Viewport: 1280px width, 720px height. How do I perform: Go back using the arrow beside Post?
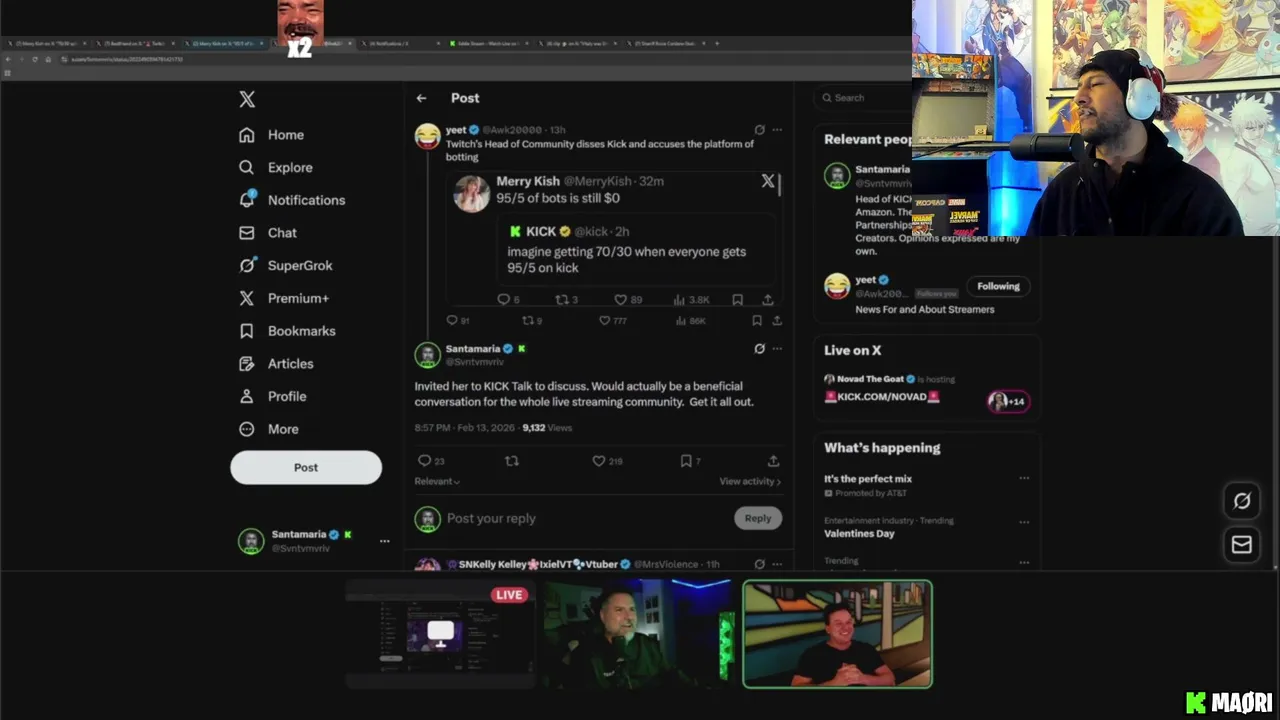pos(421,98)
